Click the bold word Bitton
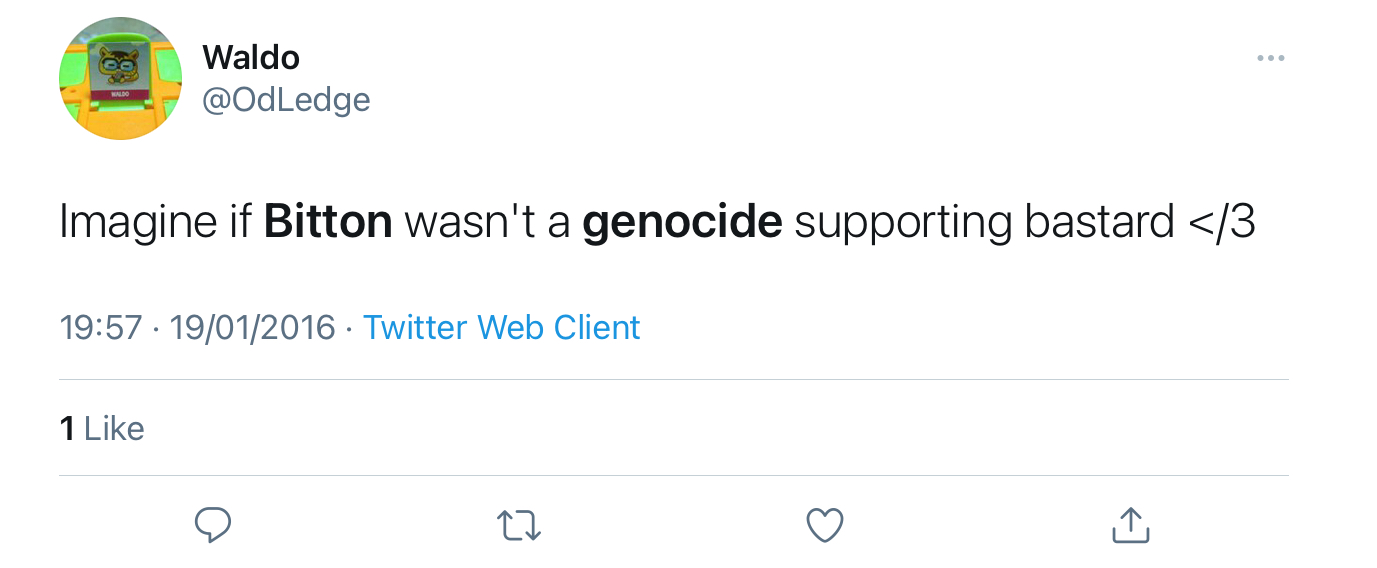Screen dimensions: 1377x568 pos(328,222)
